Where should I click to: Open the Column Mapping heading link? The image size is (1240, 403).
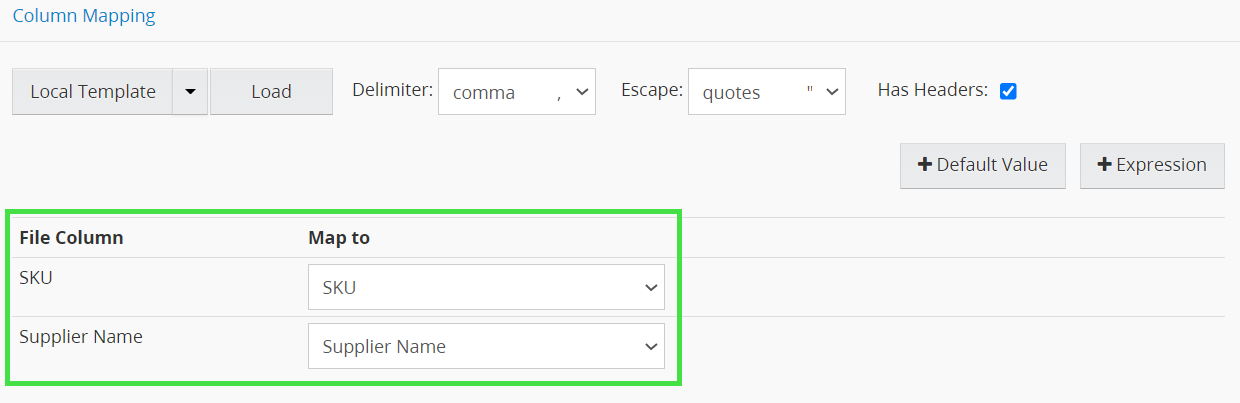(84, 16)
